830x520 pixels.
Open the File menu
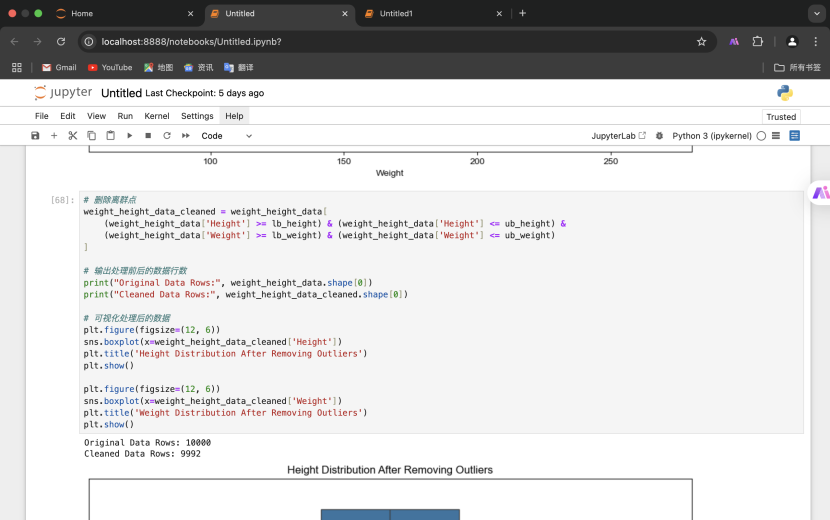(41, 116)
